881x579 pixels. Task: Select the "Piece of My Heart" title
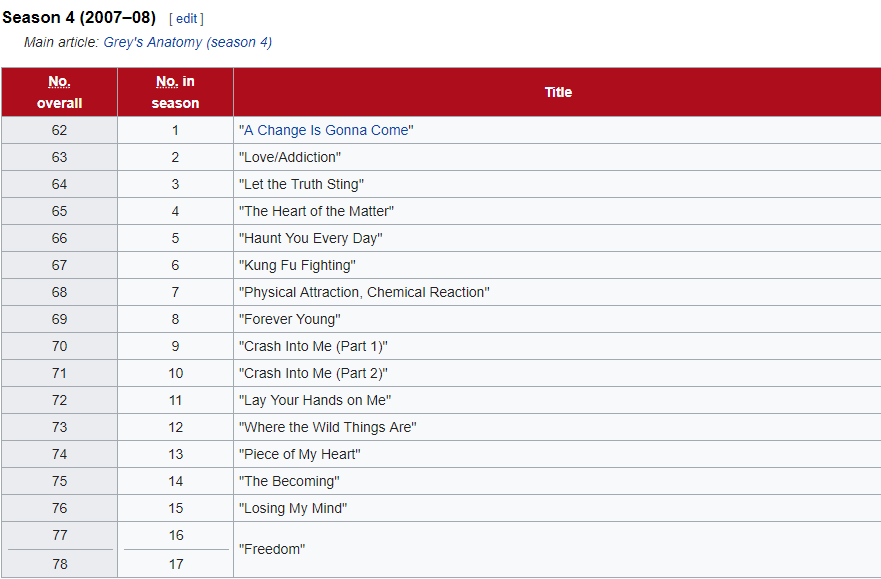tap(300, 454)
